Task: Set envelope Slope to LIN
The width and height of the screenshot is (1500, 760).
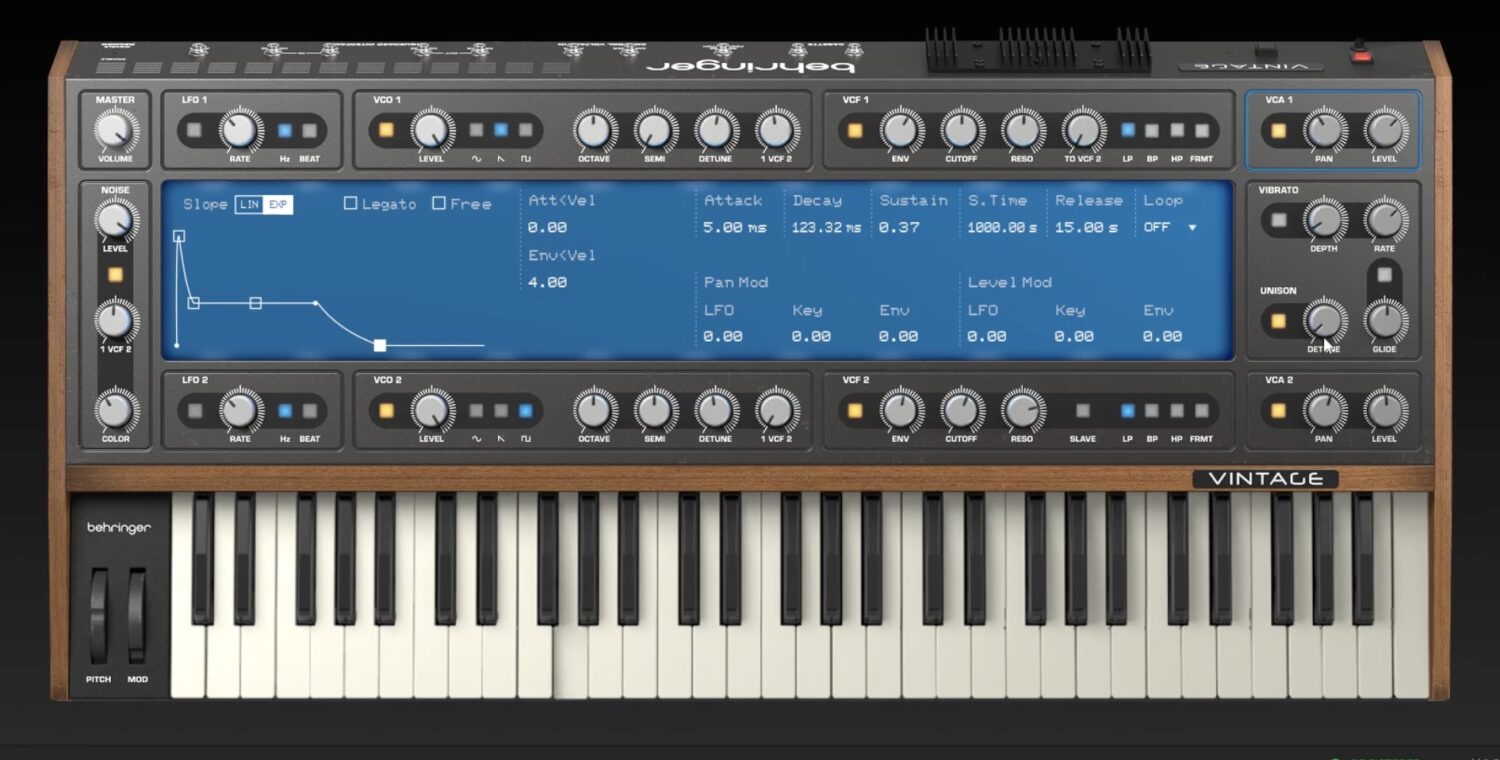Action: [249, 204]
